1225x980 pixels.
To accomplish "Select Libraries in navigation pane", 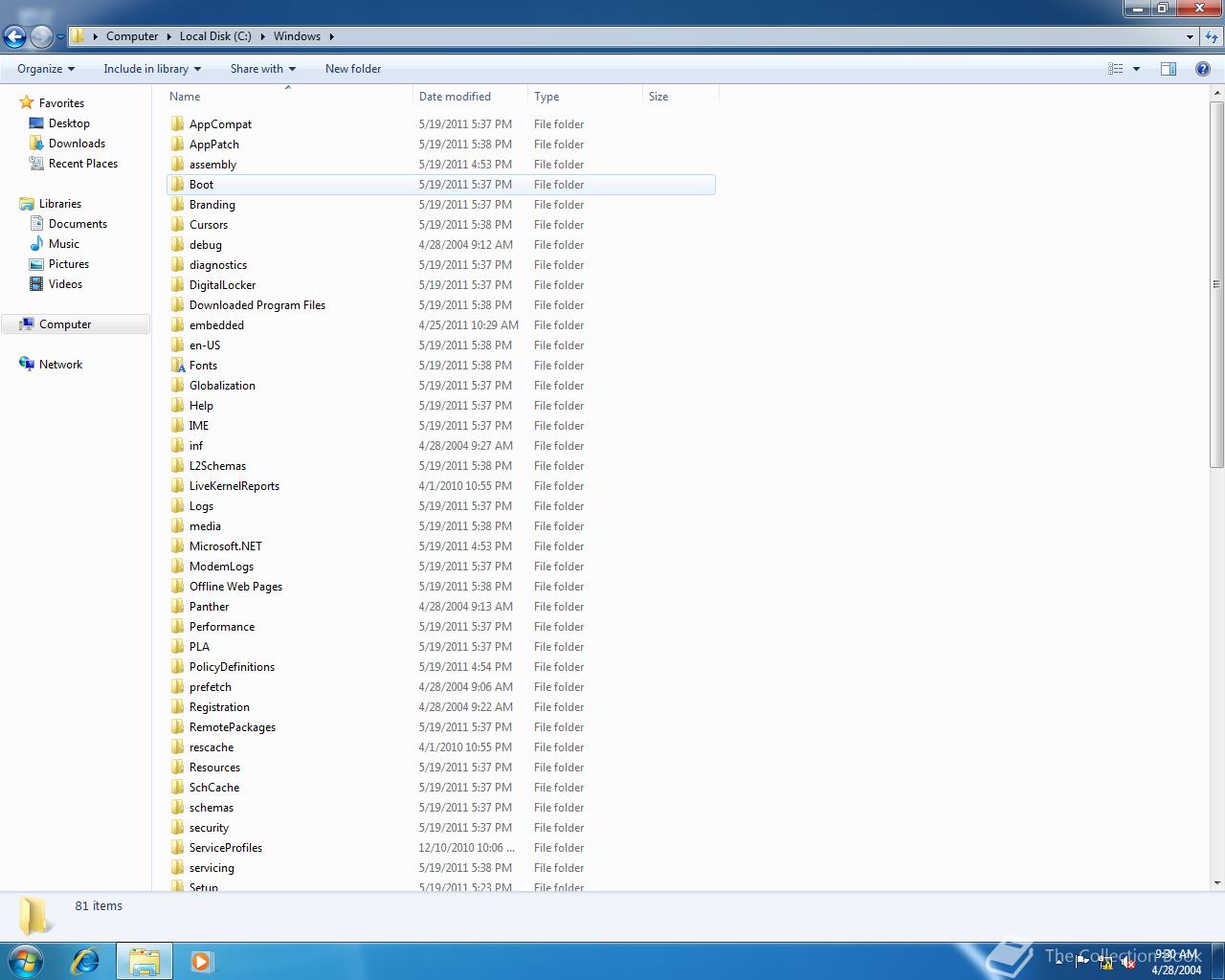I will (59, 204).
